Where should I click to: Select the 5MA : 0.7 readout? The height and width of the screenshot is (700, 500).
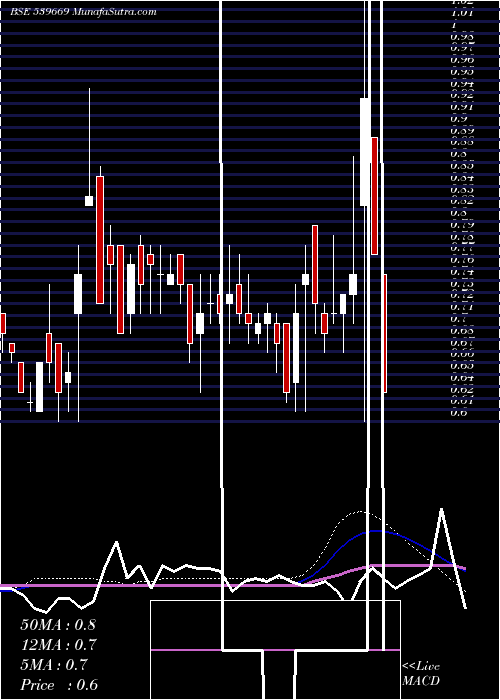click(54, 665)
